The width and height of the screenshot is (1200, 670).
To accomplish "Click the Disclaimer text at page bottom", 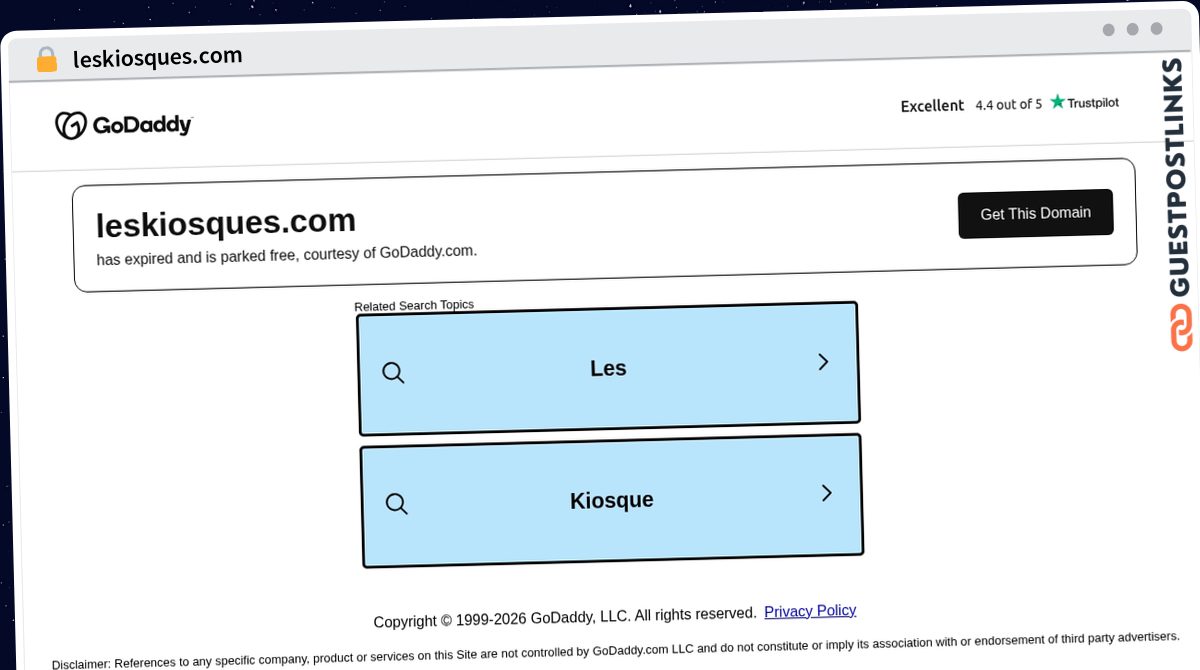I will coord(616,650).
